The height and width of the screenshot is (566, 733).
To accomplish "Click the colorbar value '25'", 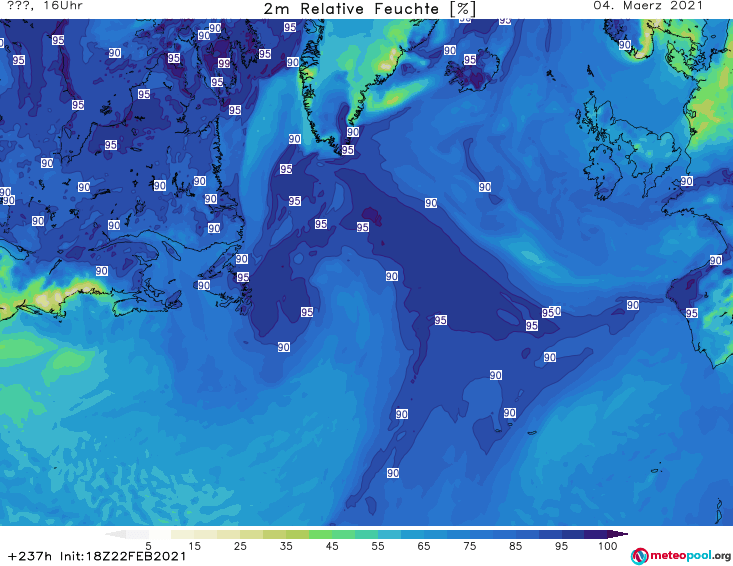I will (240, 546).
